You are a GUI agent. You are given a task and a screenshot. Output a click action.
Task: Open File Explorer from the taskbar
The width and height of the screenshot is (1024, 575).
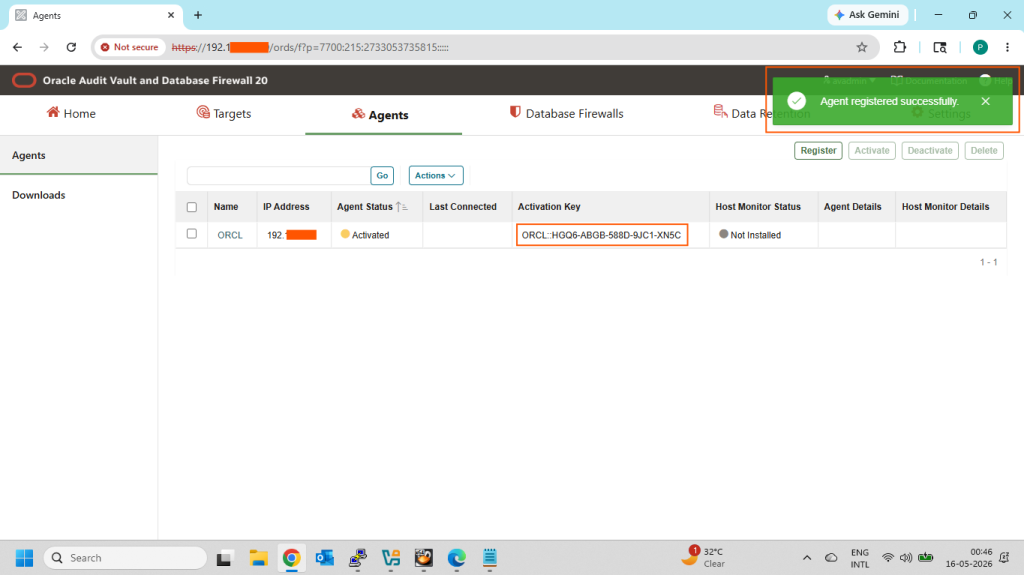259,558
